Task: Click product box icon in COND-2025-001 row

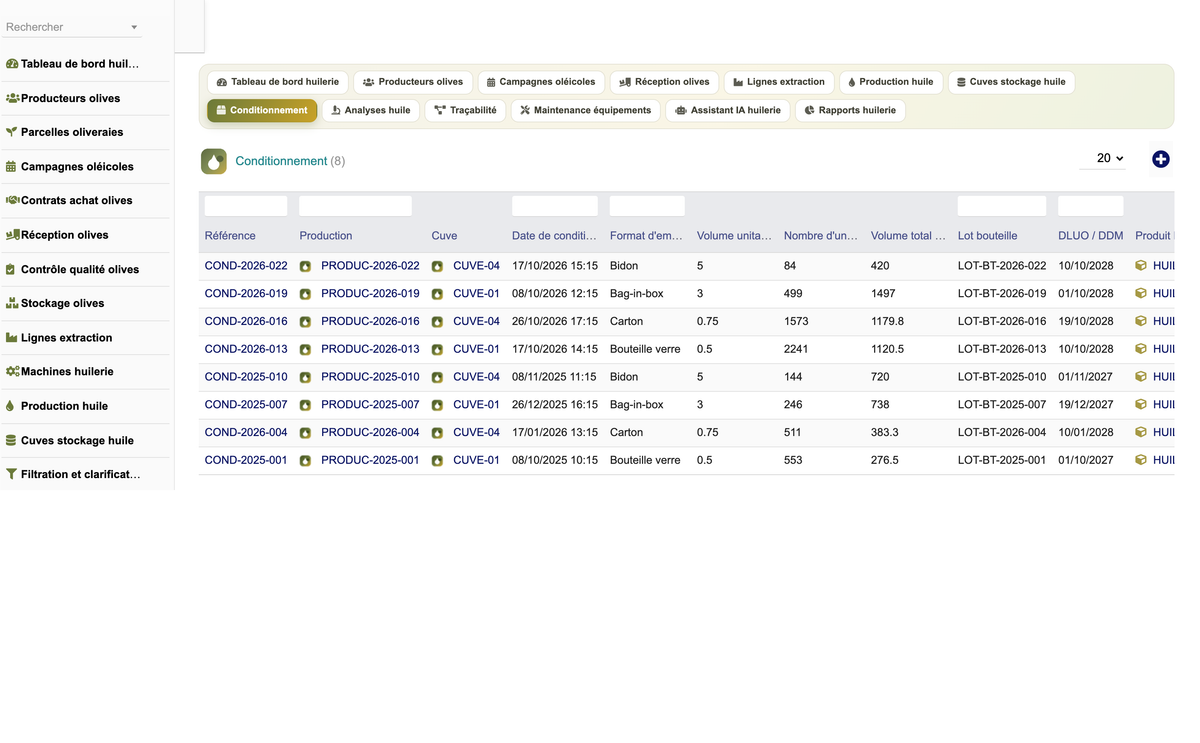Action: tap(1141, 460)
